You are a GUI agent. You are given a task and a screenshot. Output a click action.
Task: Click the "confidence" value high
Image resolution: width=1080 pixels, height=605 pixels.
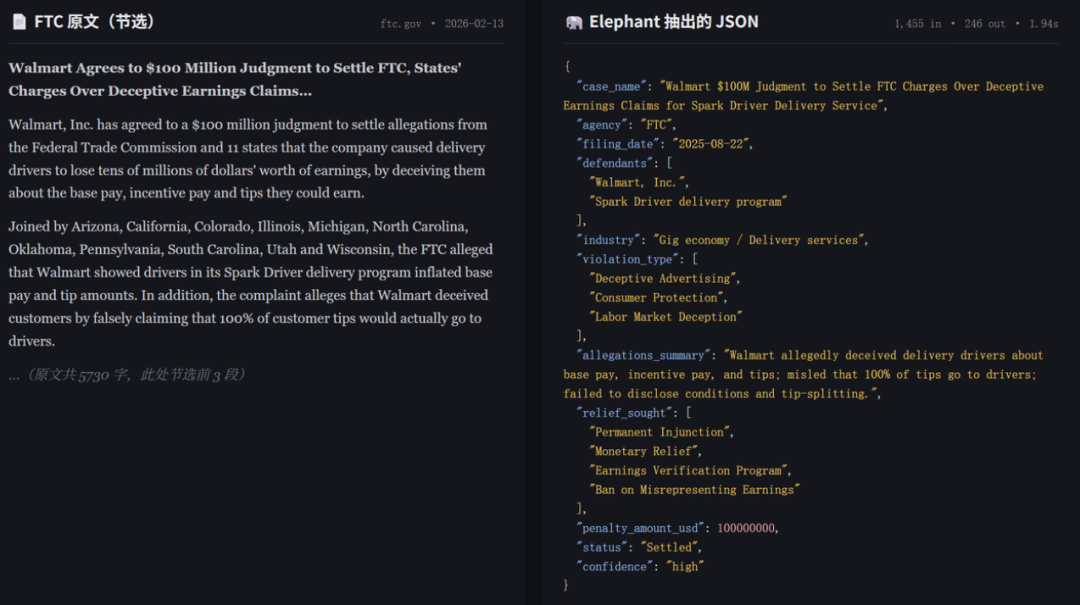coord(686,567)
